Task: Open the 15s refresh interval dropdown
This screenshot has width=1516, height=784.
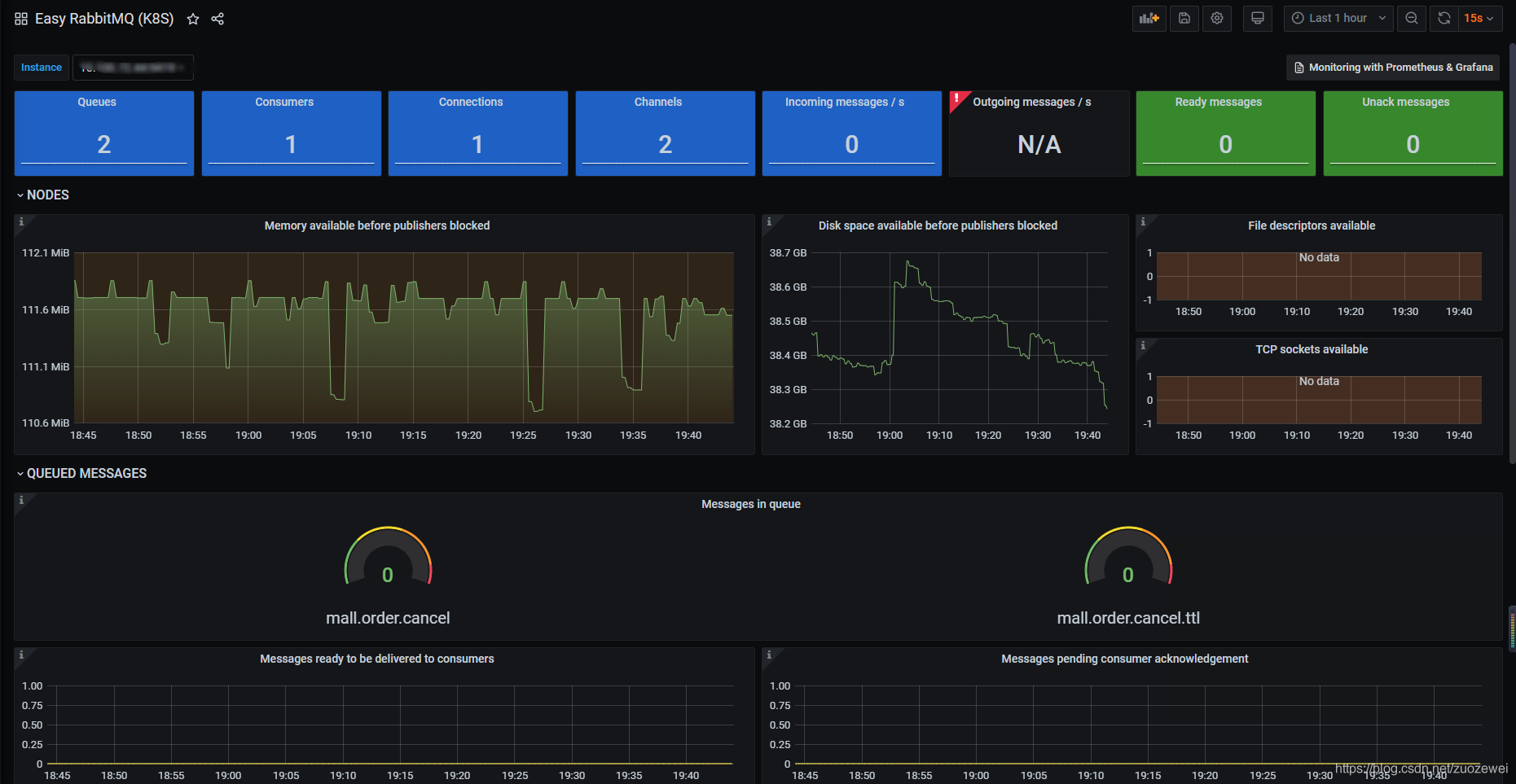Action: [x=1479, y=19]
